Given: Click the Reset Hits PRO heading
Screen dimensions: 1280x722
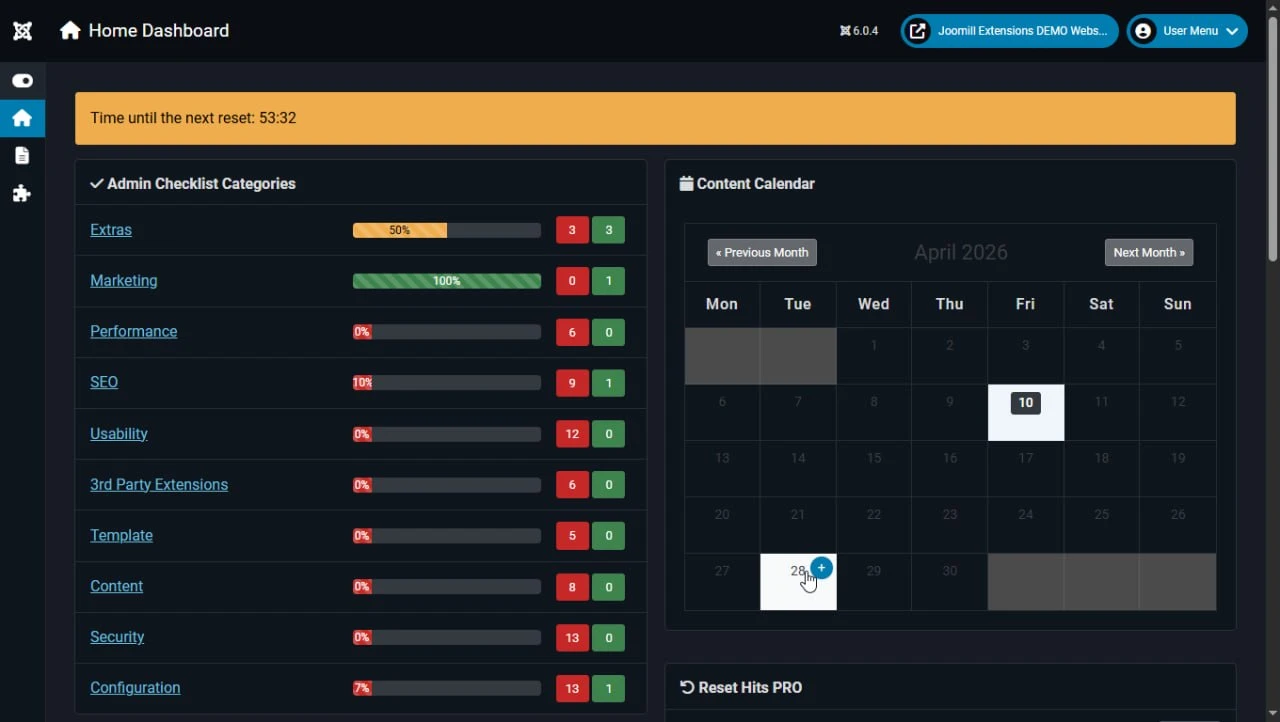Looking at the screenshot, I should click(x=741, y=688).
